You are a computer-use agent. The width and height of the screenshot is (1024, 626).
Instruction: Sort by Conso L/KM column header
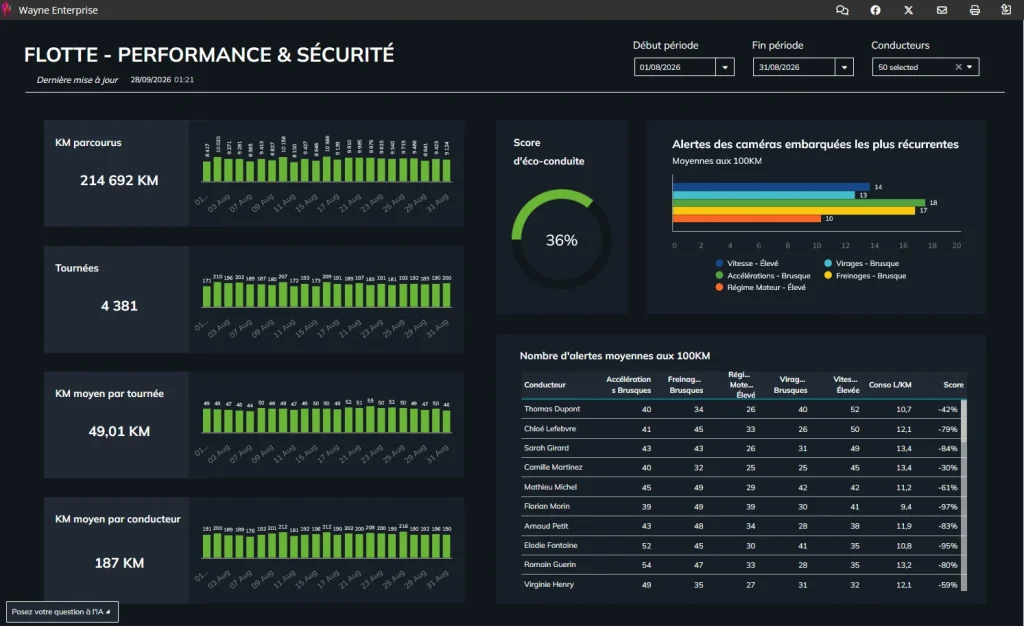click(x=889, y=384)
